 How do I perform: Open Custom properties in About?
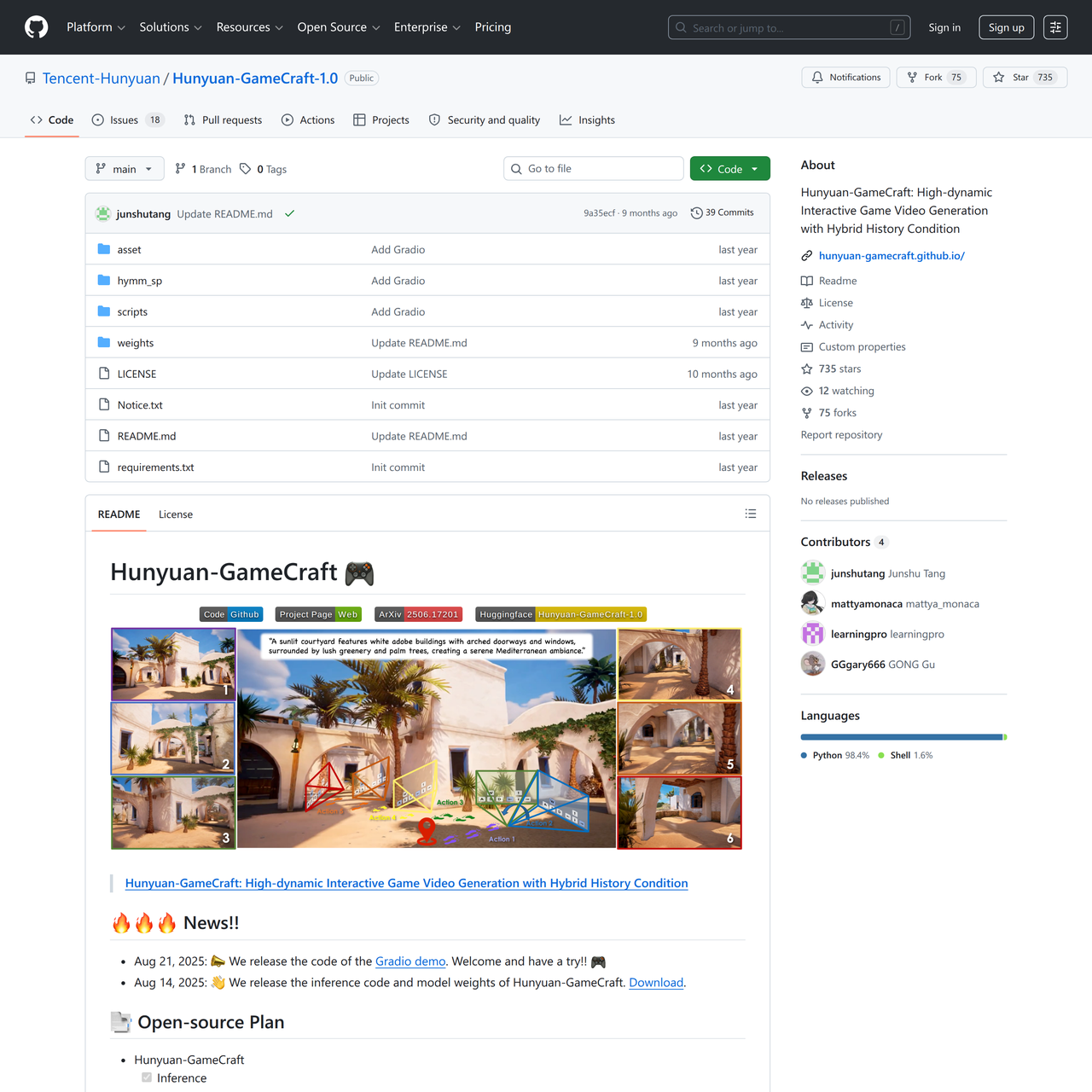click(853, 347)
